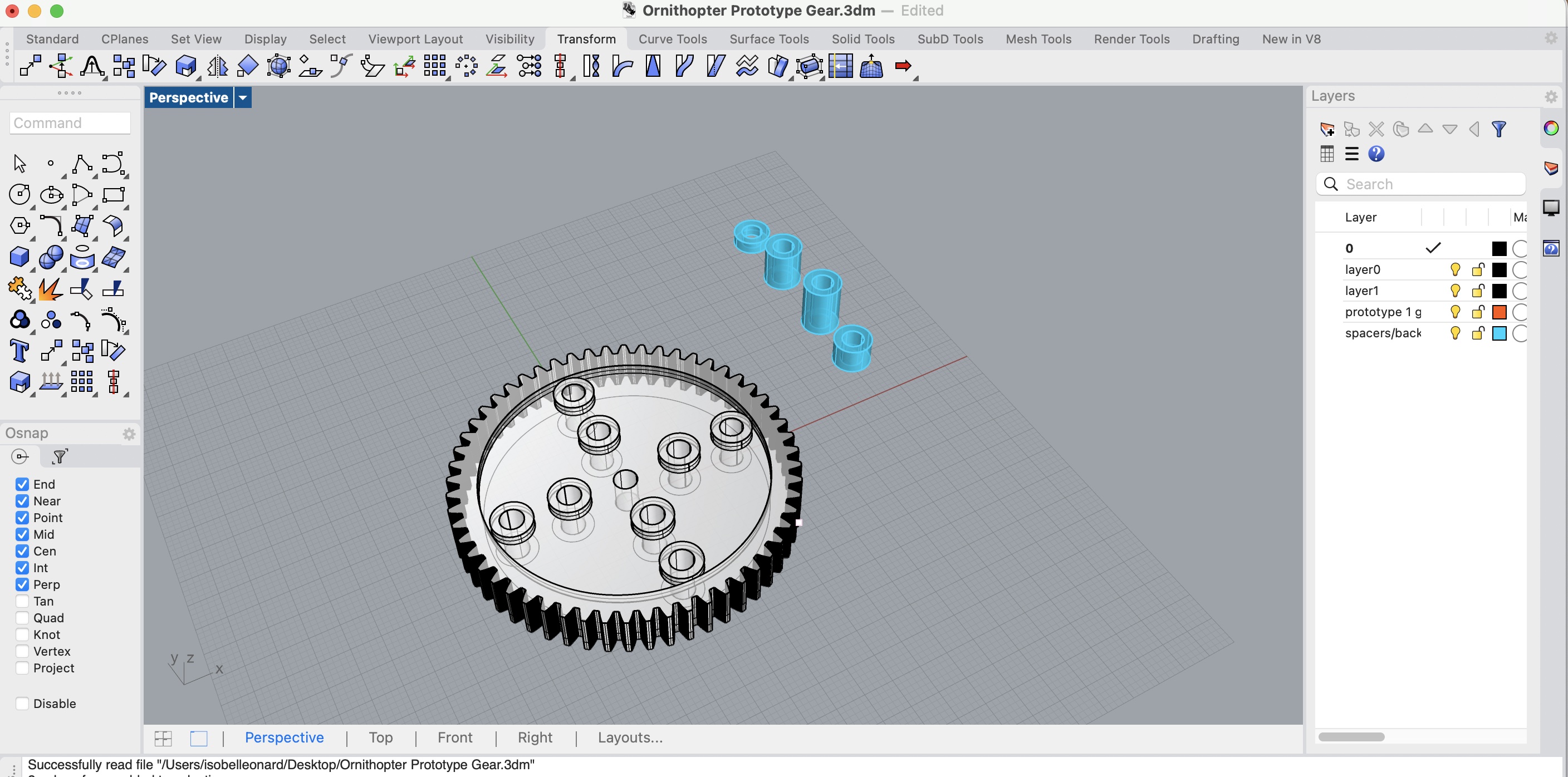Viewport: 1568px width, 777px height.
Task: Enable the Project osnap checkbox
Action: point(22,667)
